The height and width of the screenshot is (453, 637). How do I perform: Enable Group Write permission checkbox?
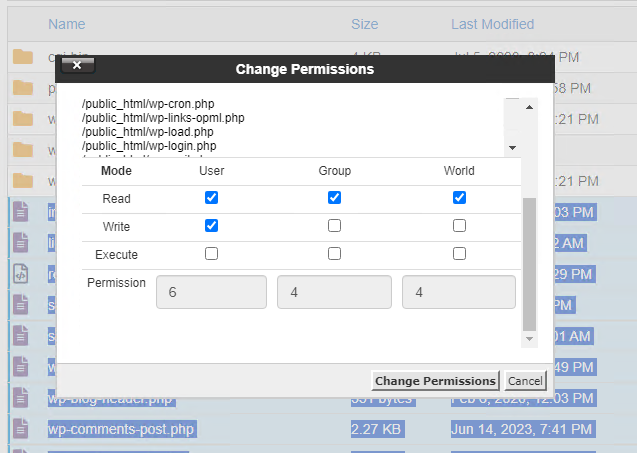[334, 225]
